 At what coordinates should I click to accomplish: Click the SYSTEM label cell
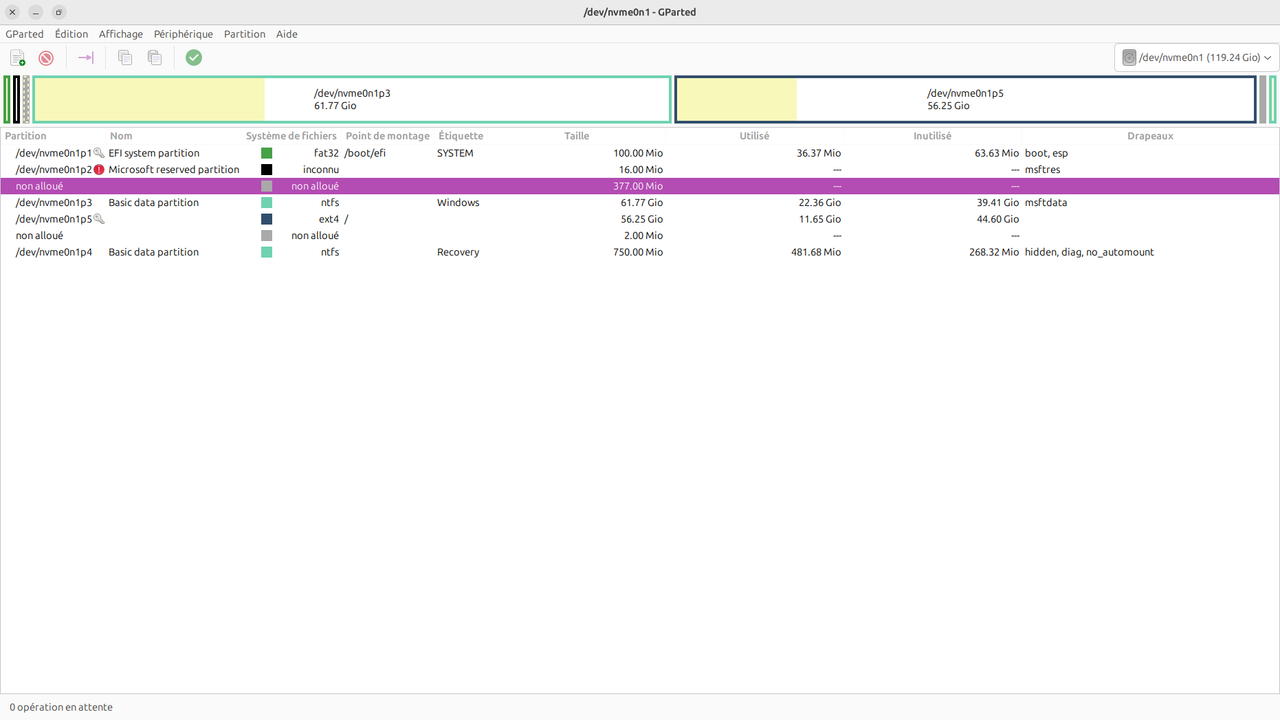(x=455, y=153)
